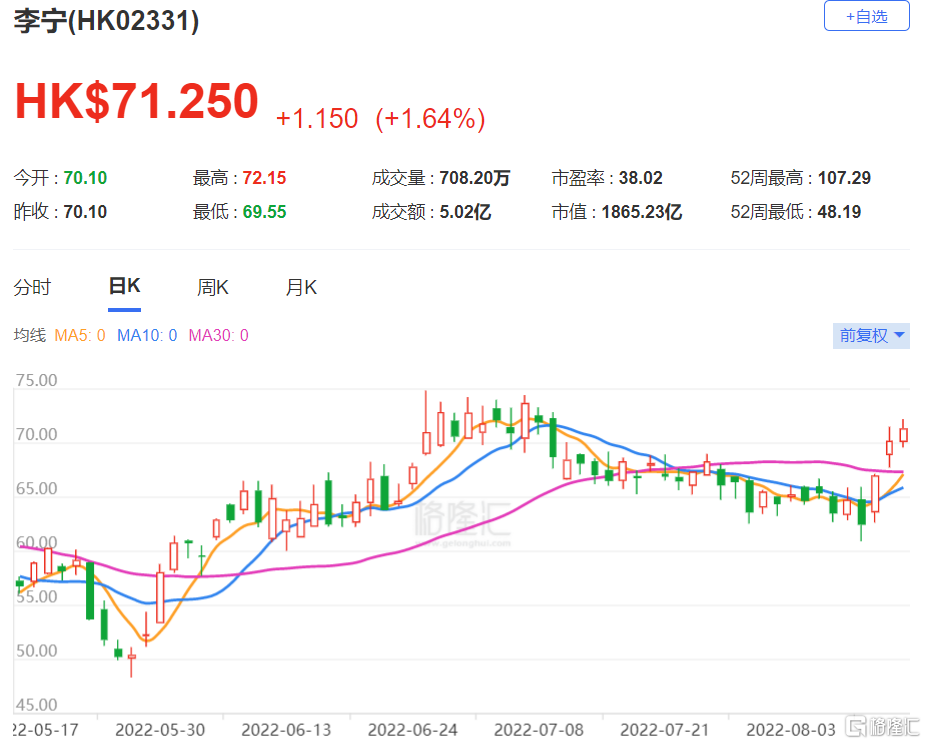
Task: Click the 65.00 price axis label
Action: 37,488
